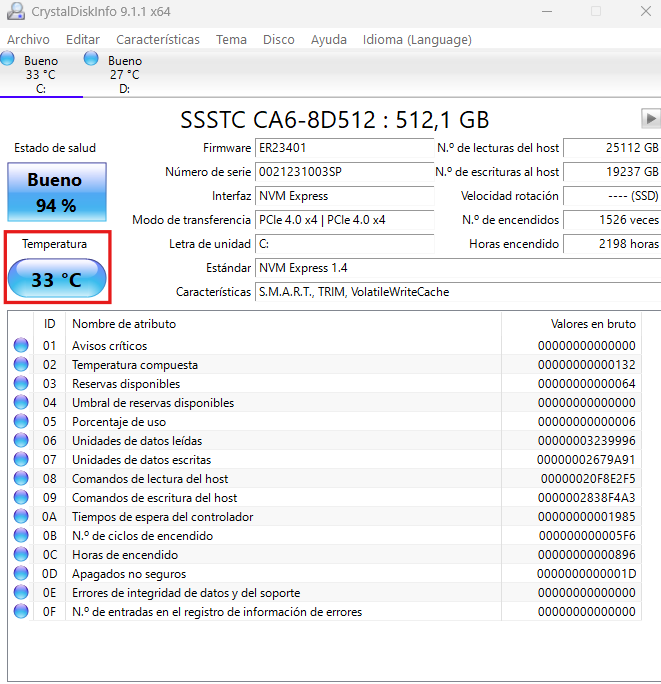The height and width of the screenshot is (684, 661).
Task: Select the Avisos críticos attribute name
Action: tap(110, 346)
